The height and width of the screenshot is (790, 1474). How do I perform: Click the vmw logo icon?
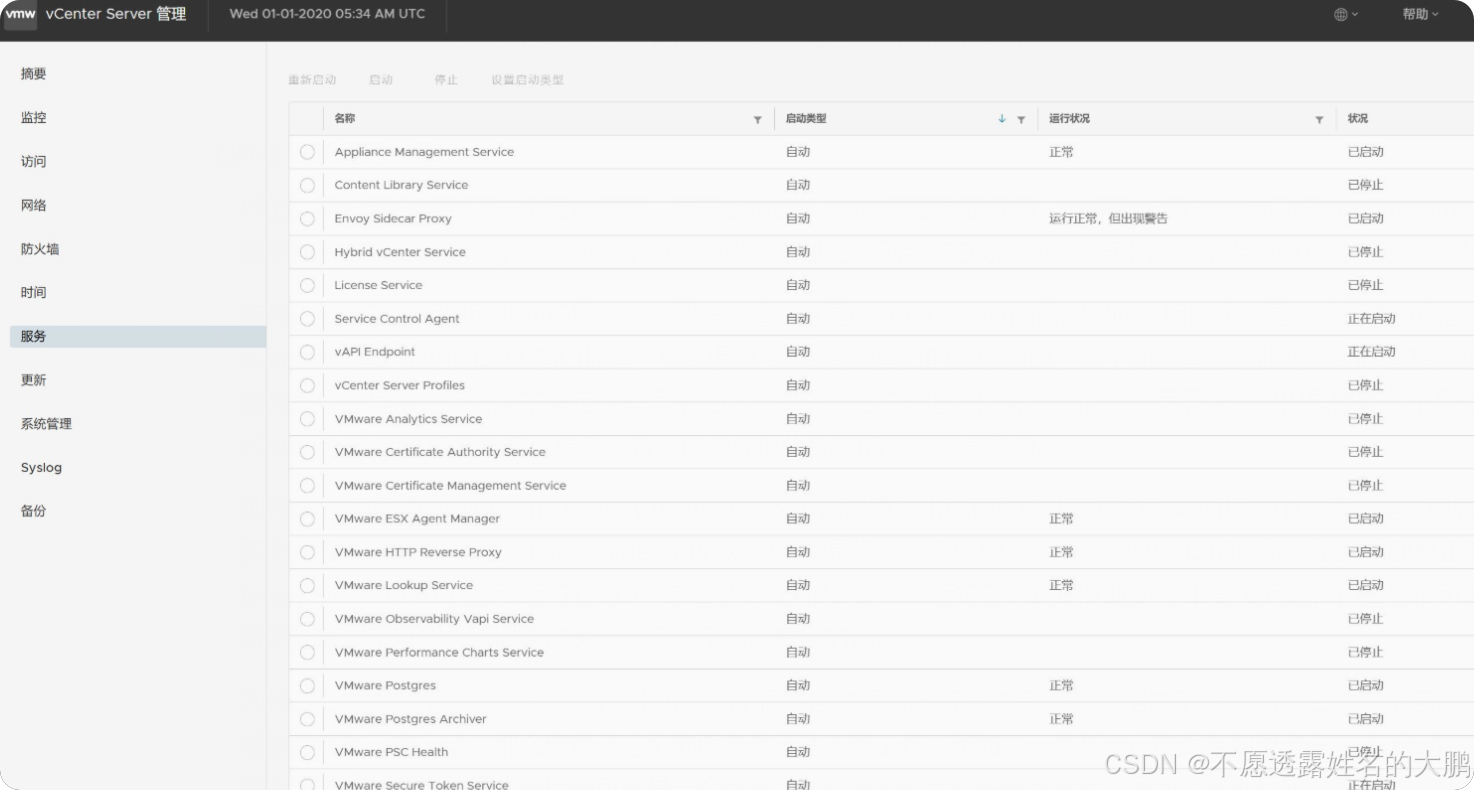click(x=20, y=14)
